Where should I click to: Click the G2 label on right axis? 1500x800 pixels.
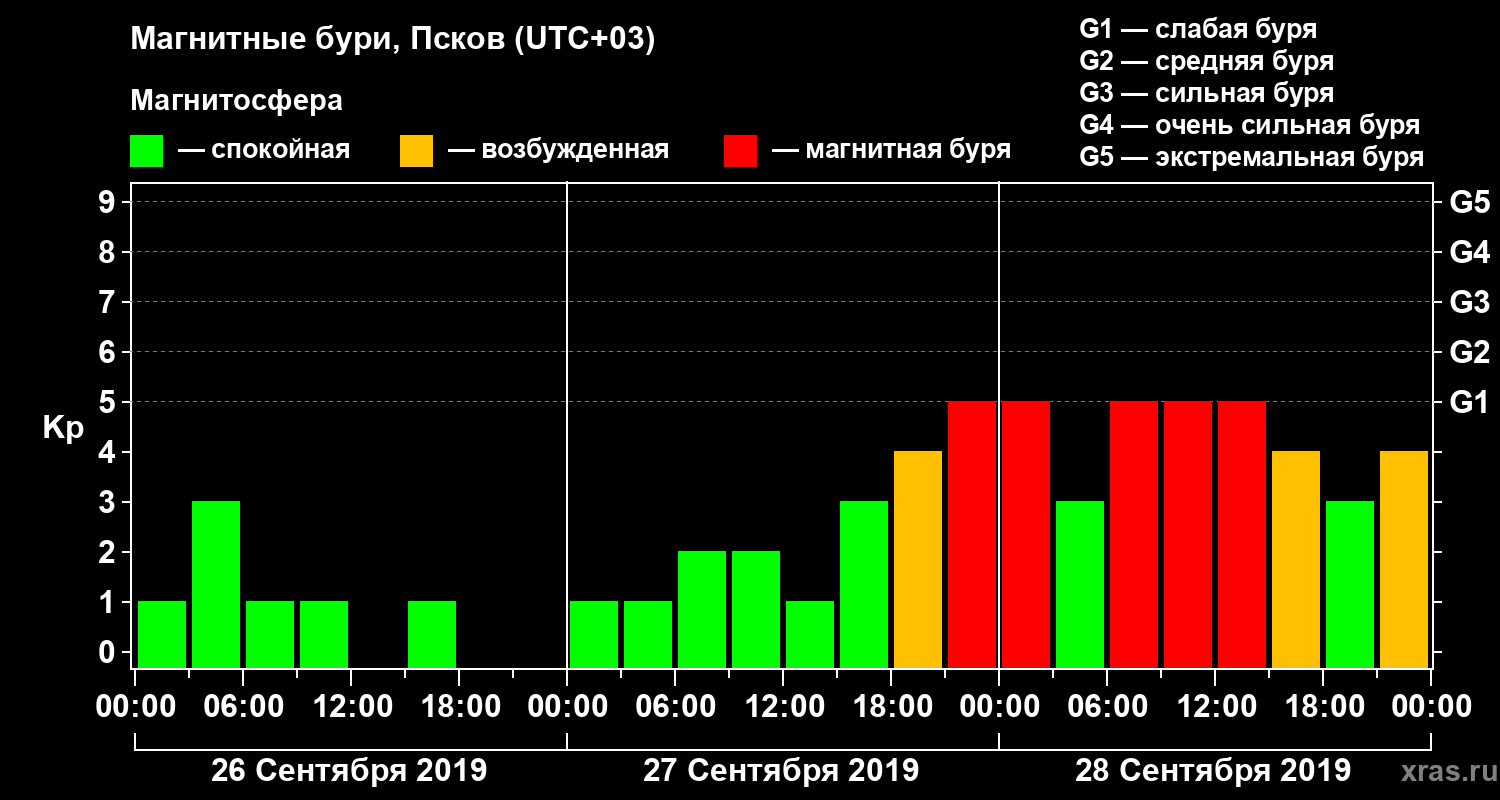tap(1469, 353)
